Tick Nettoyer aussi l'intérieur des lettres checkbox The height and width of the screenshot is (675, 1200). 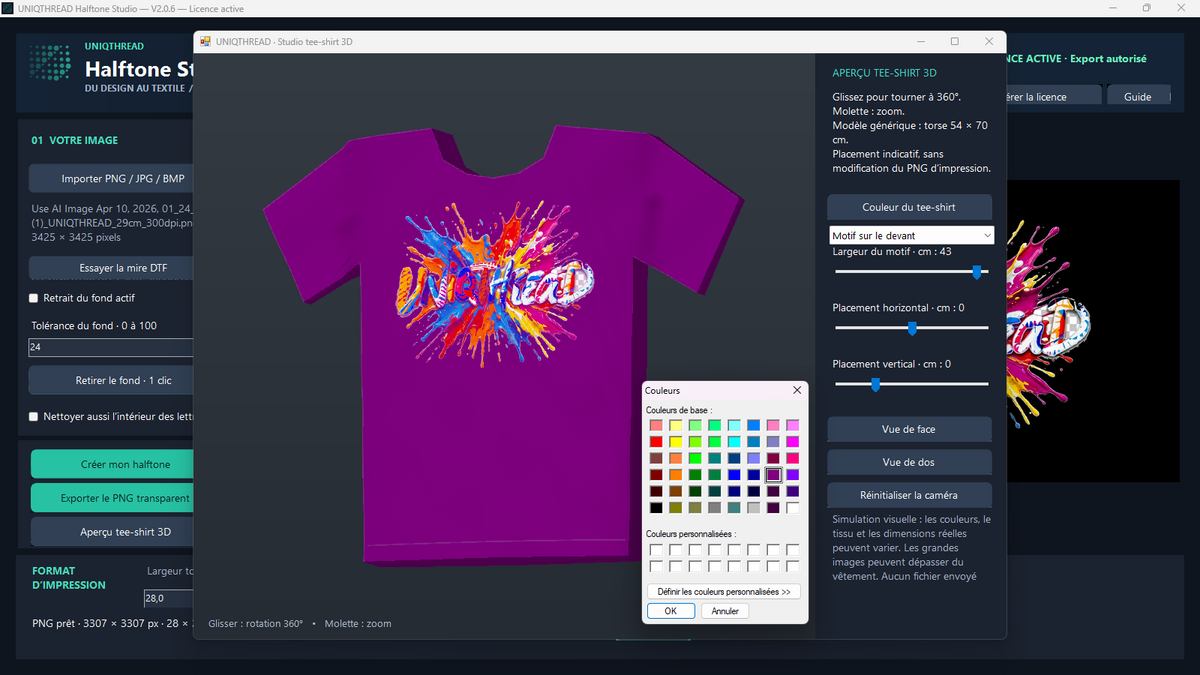34,416
